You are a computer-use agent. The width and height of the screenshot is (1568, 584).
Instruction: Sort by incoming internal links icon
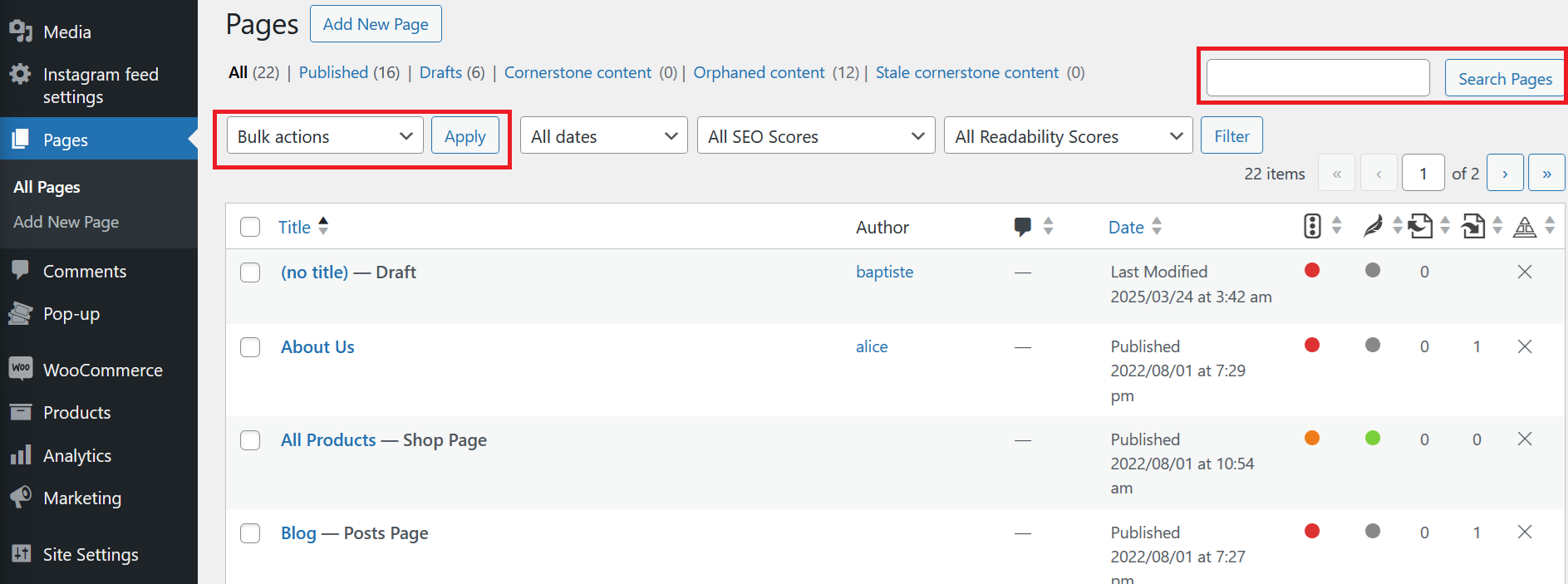(1473, 226)
